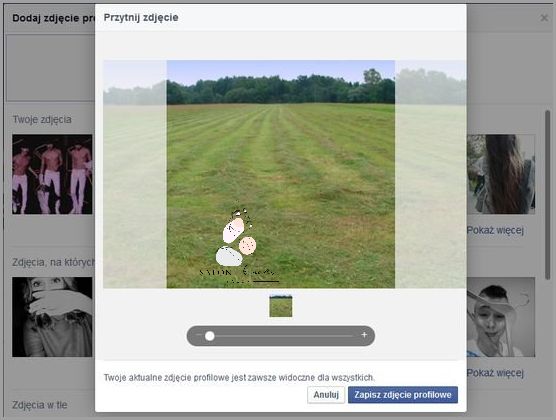Select the three shirtless figures photo
Viewport: 556px width, 420px height.
point(52,174)
